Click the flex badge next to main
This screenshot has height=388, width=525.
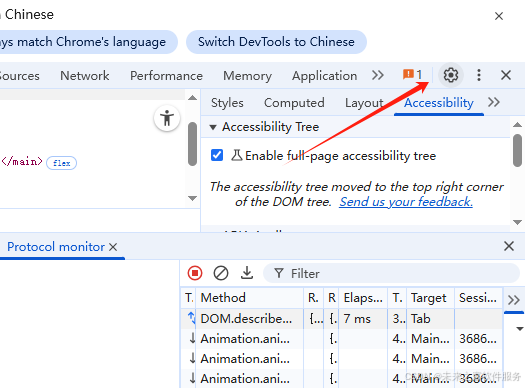61,163
